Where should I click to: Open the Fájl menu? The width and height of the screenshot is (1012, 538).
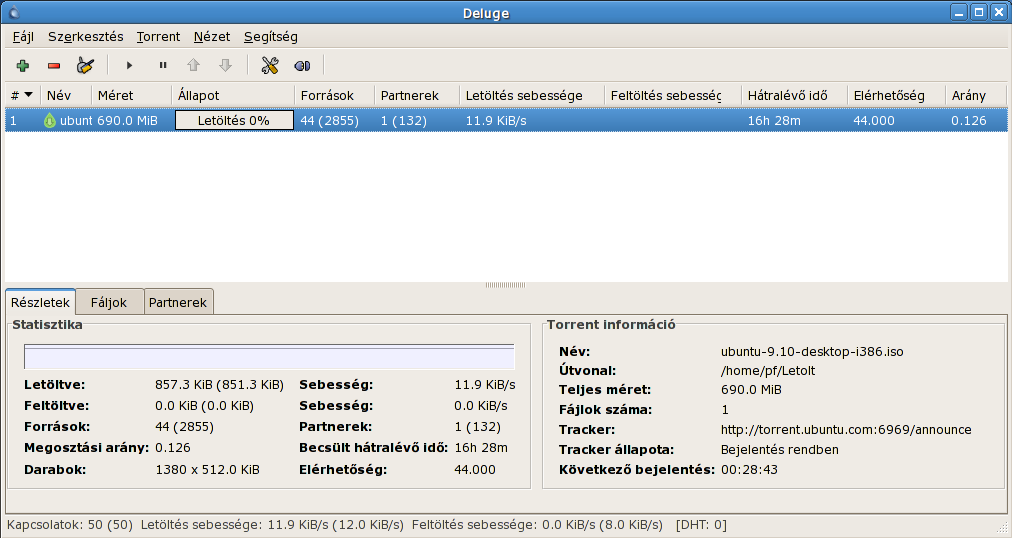tap(22, 37)
